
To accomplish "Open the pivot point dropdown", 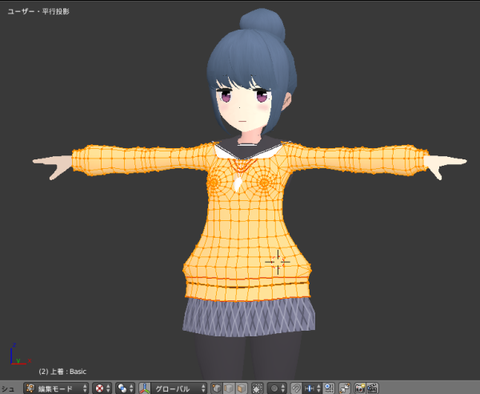I will (125, 388).
